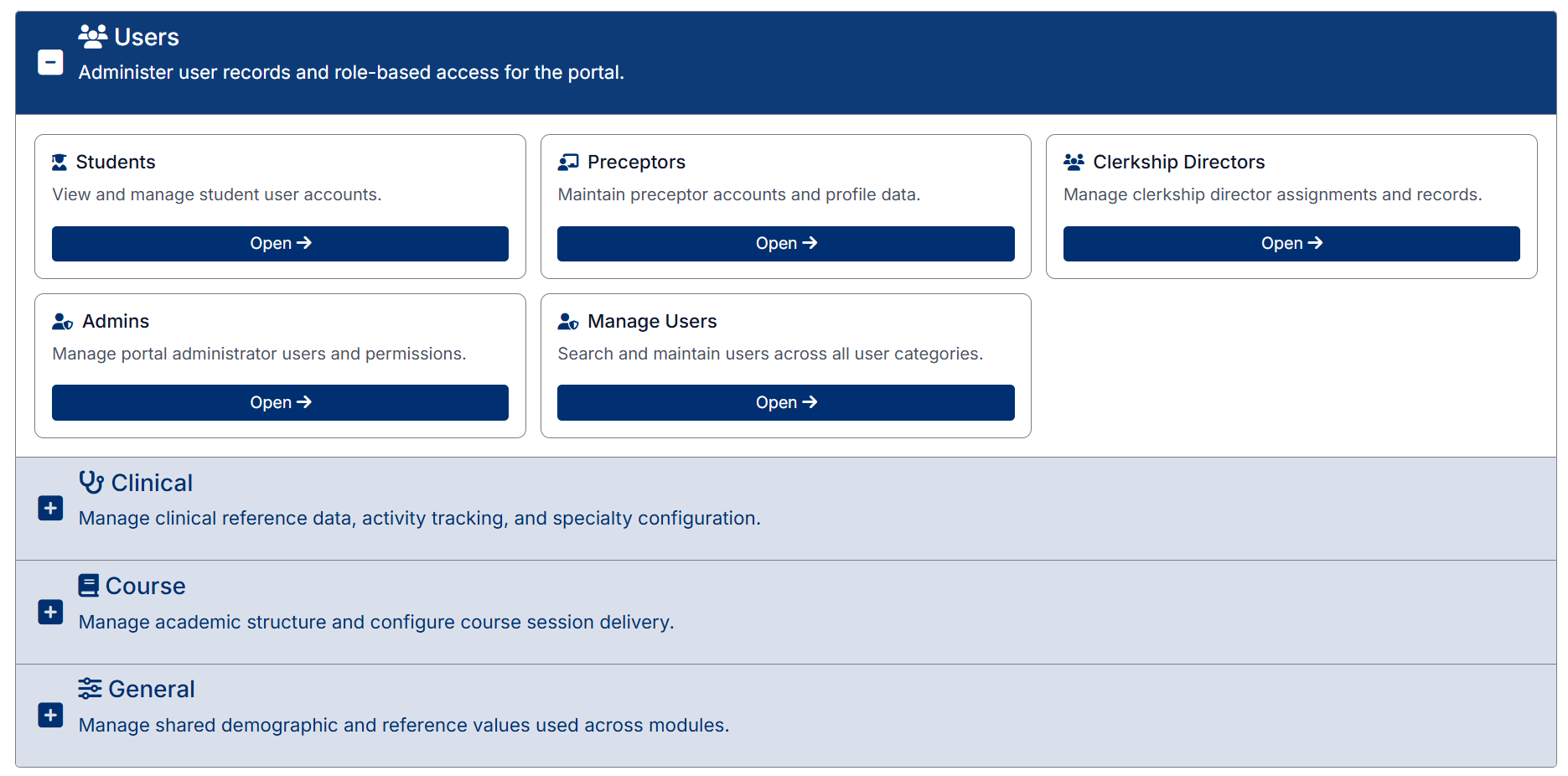Click the Manage Users card title
The width and height of the screenshot is (1568, 776).
point(652,322)
